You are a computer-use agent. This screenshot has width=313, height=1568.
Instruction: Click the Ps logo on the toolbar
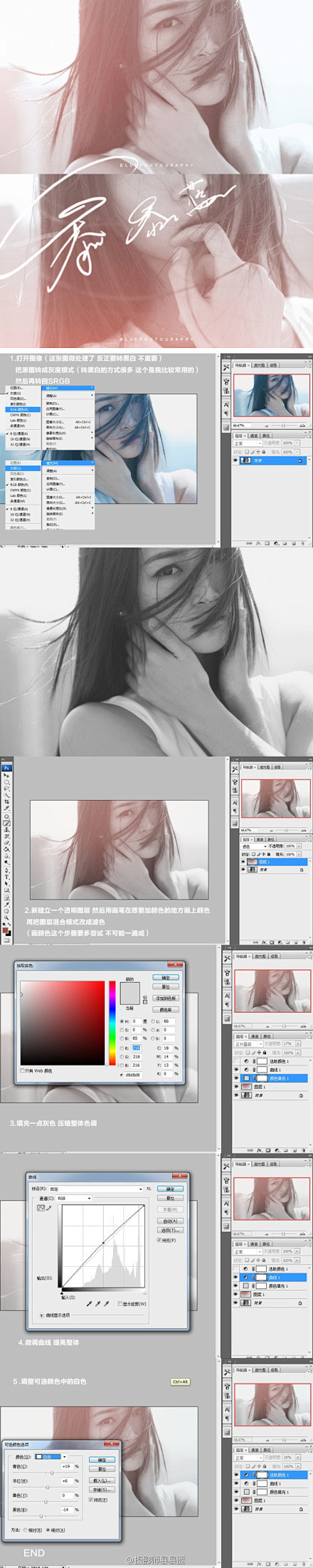pyautogui.click(x=7, y=768)
